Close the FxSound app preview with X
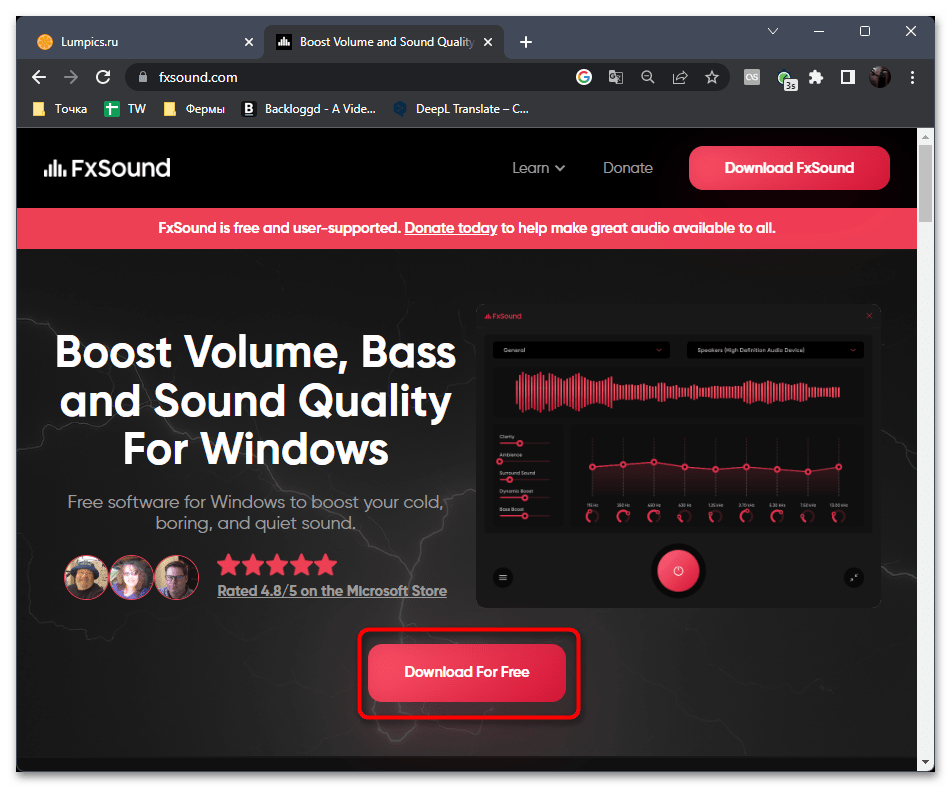The image size is (951, 788). point(869,315)
